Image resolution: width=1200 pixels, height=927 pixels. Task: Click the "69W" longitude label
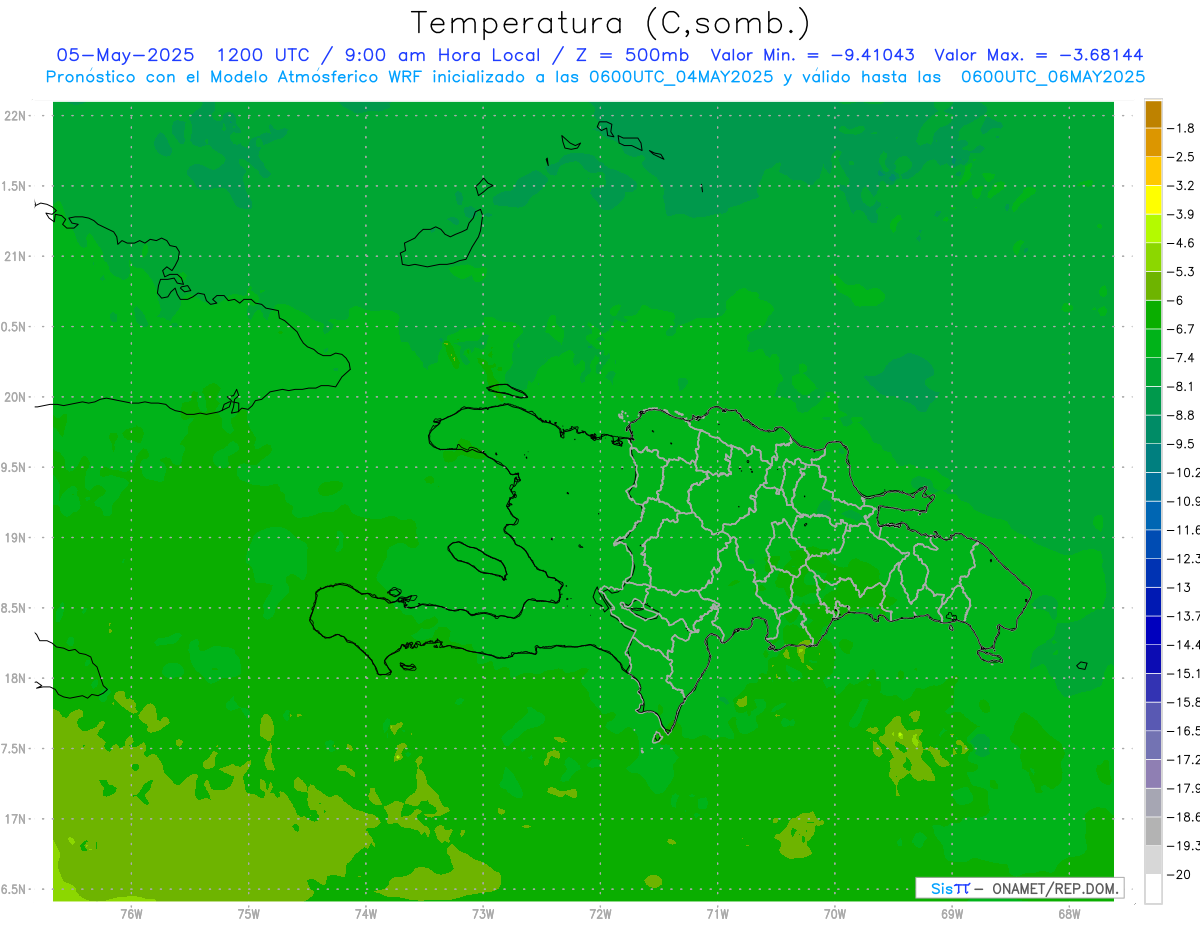point(952,913)
